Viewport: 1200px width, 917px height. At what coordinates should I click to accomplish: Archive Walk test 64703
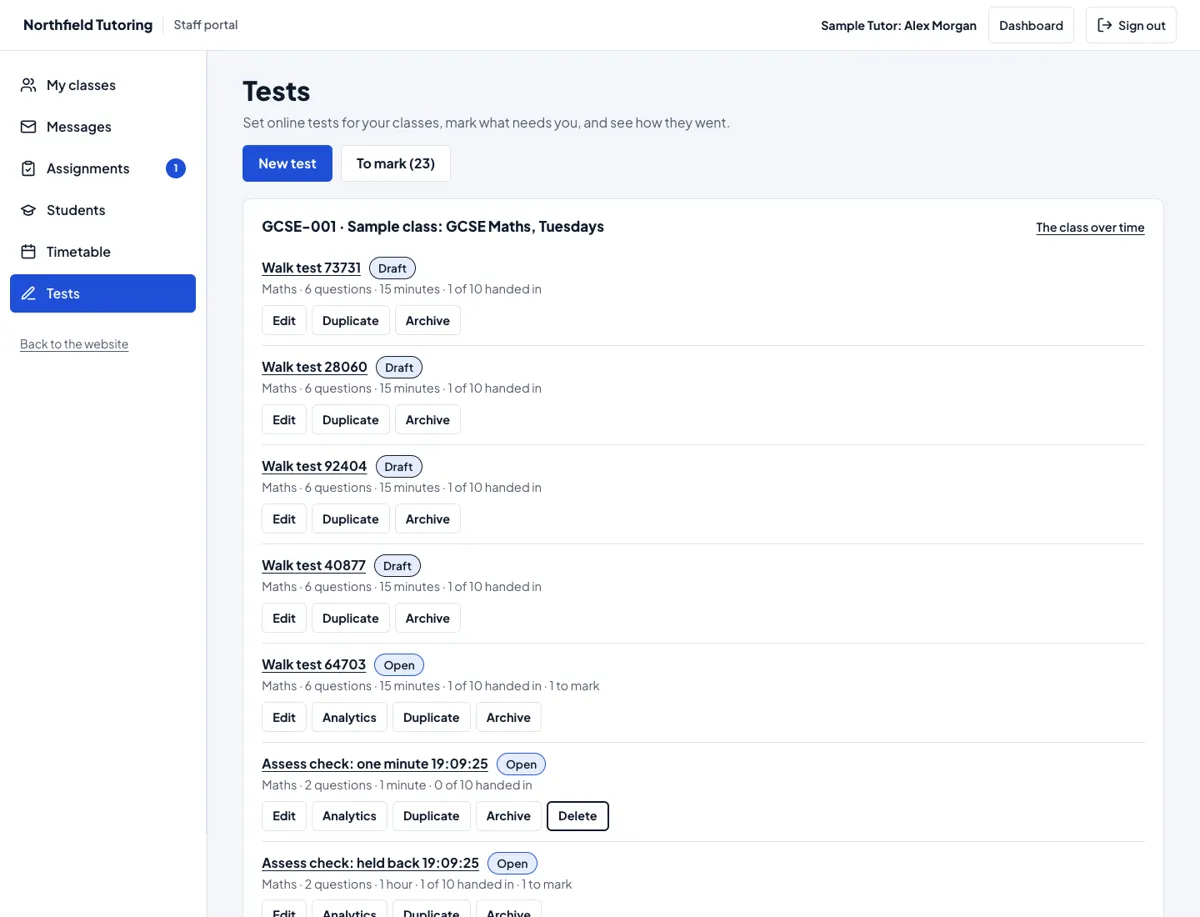point(508,717)
